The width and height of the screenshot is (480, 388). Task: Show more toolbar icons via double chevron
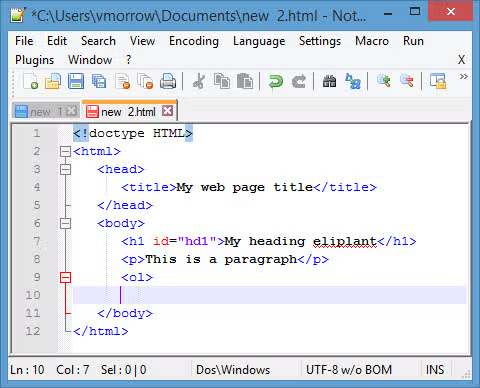463,77
